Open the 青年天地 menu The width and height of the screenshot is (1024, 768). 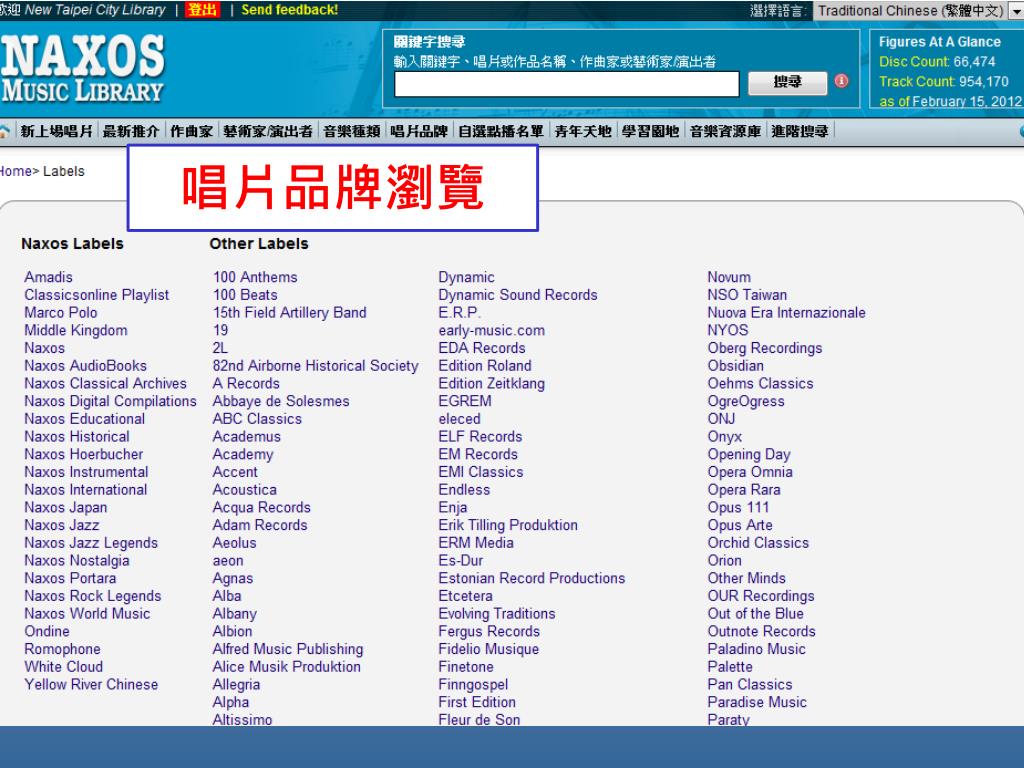583,131
